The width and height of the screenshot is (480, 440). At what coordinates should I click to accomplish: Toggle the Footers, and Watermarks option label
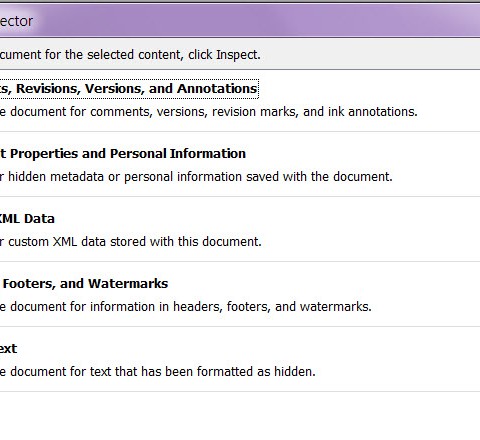pyautogui.click(x=84, y=284)
